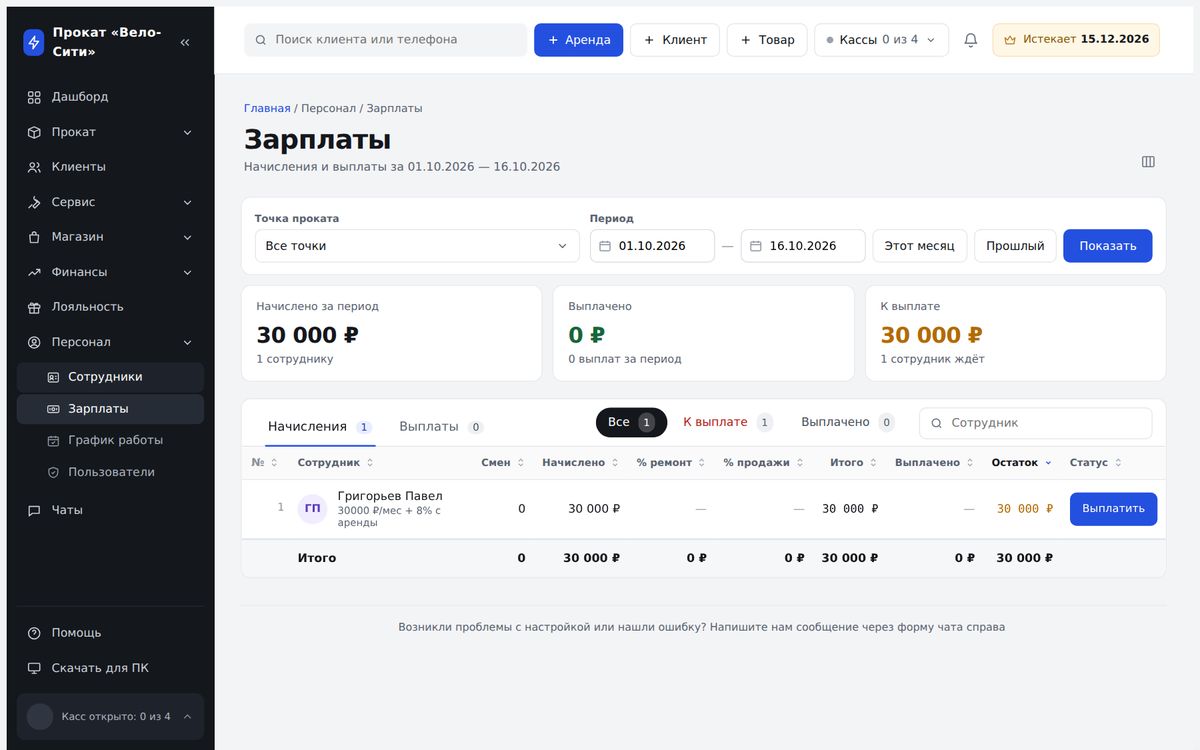Click the Прокат box icon
The image size is (1200, 750).
(34, 132)
